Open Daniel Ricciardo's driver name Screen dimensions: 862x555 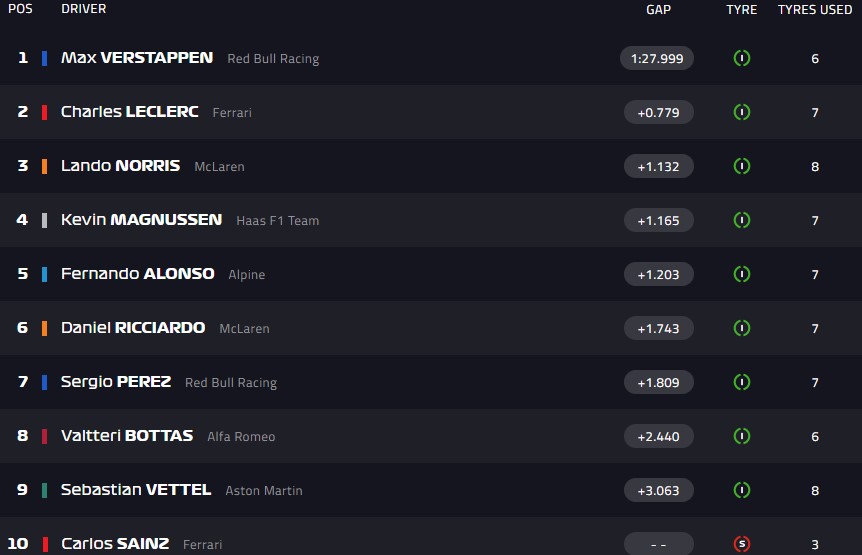[133, 328]
